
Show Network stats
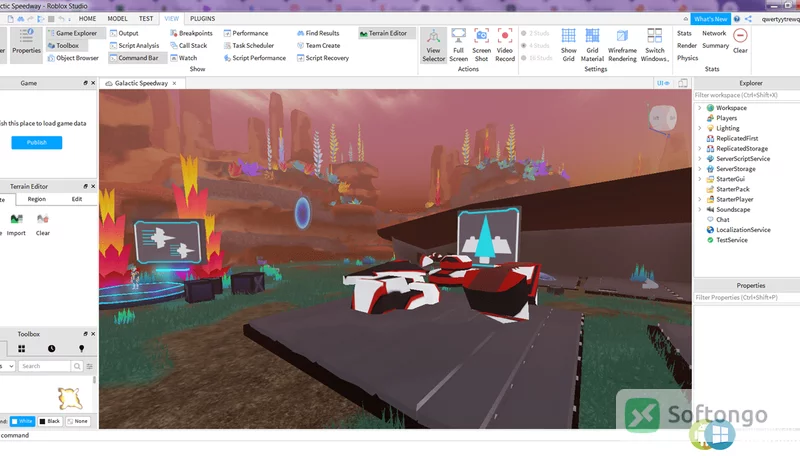tap(714, 33)
